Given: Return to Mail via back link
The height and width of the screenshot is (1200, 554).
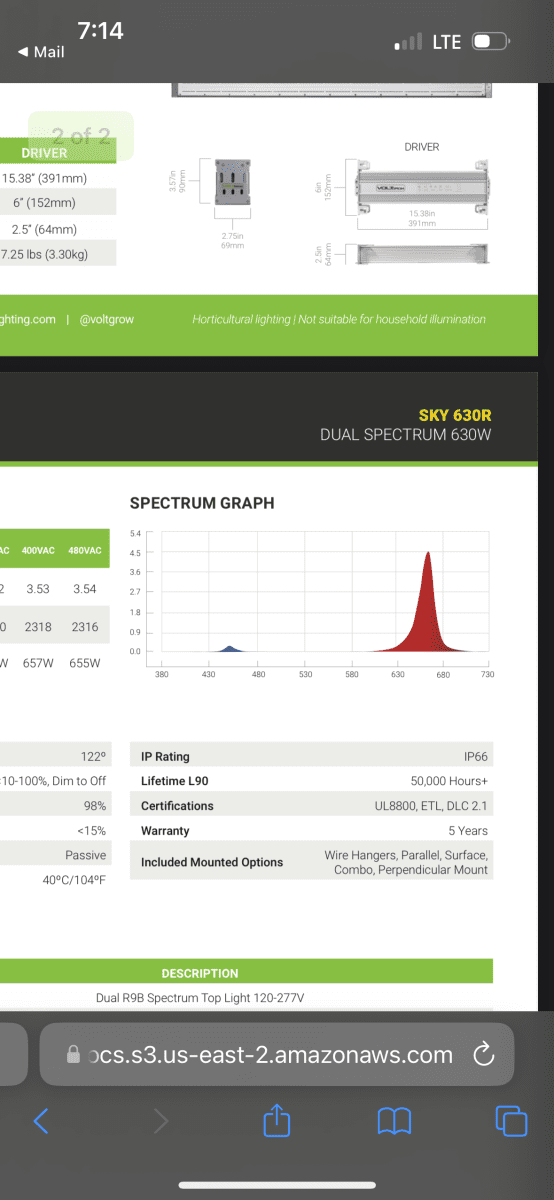Looking at the screenshot, I should coord(41,52).
